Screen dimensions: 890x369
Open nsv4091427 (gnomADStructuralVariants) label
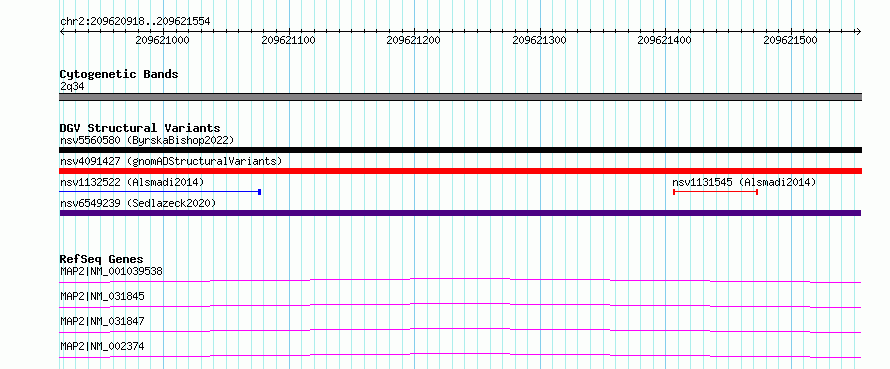pos(171,161)
